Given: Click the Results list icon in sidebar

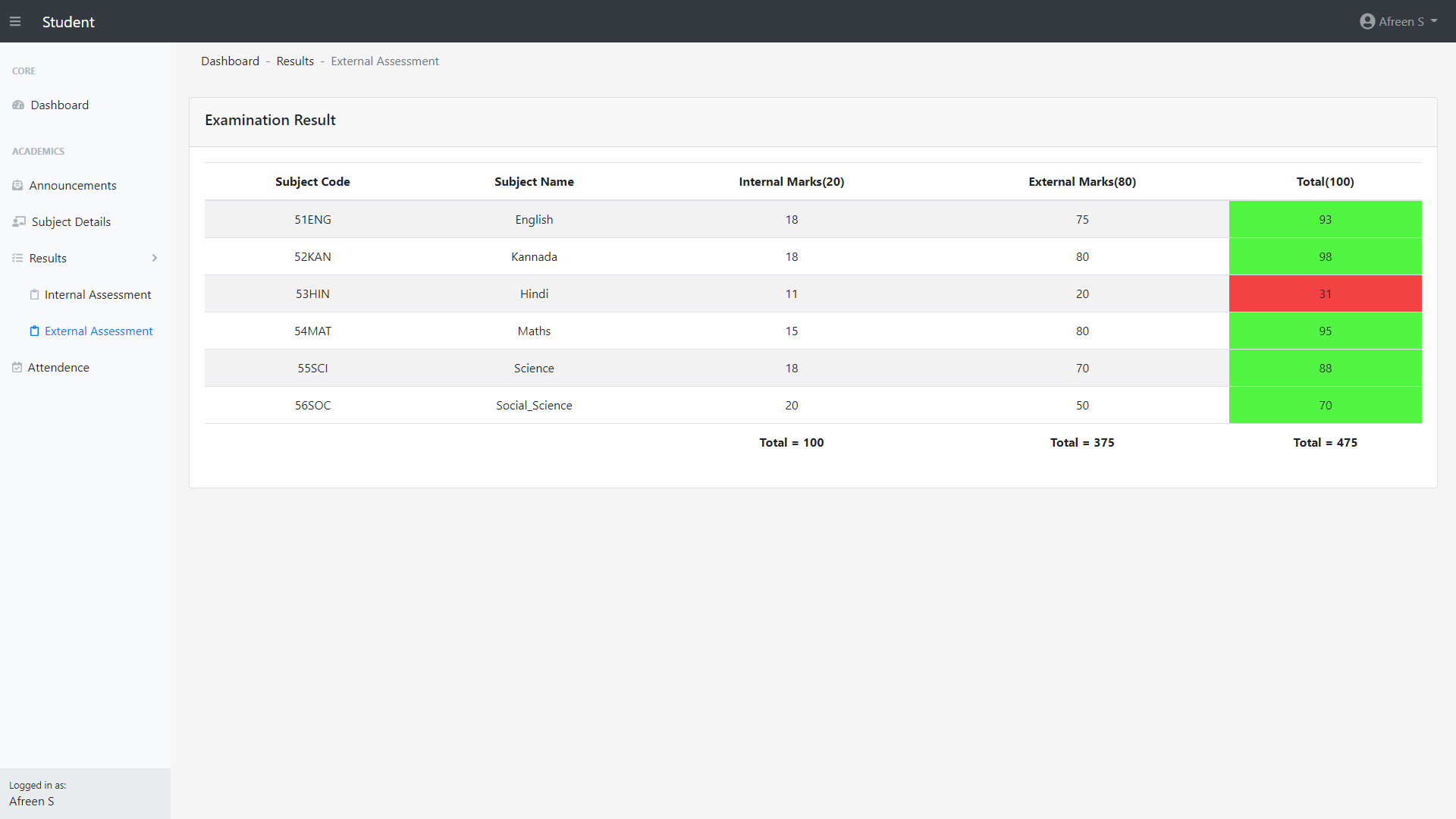Looking at the screenshot, I should 17,259.
